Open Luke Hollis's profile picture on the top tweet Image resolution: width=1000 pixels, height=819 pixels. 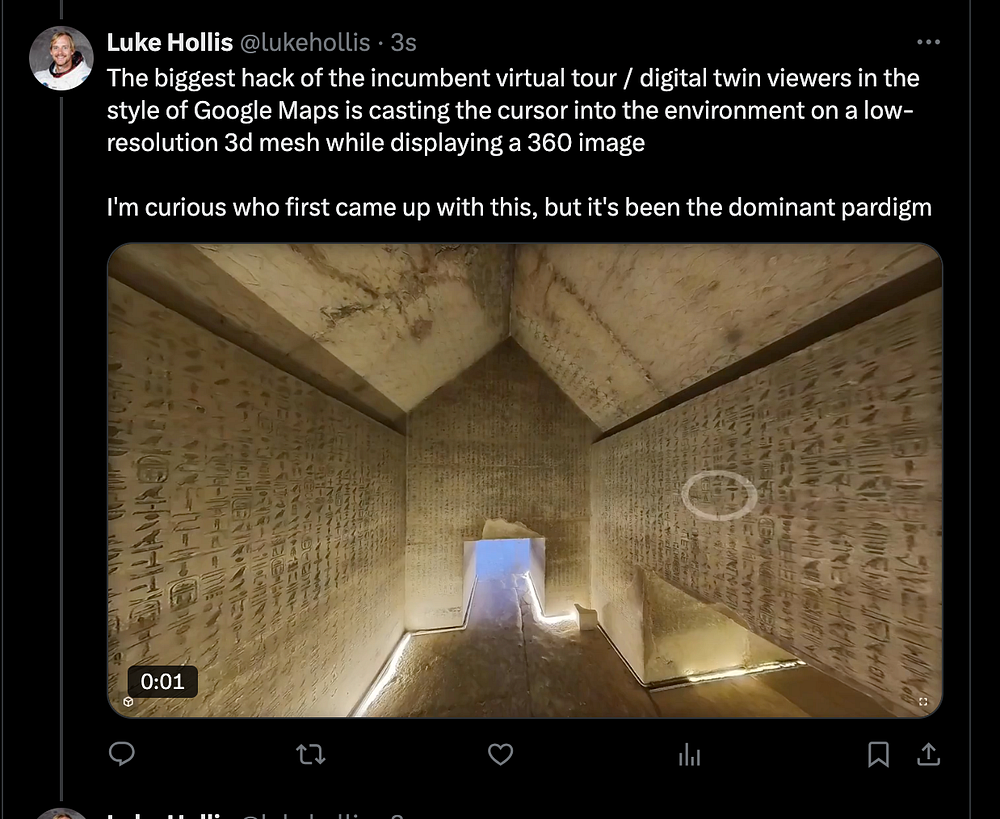click(61, 58)
